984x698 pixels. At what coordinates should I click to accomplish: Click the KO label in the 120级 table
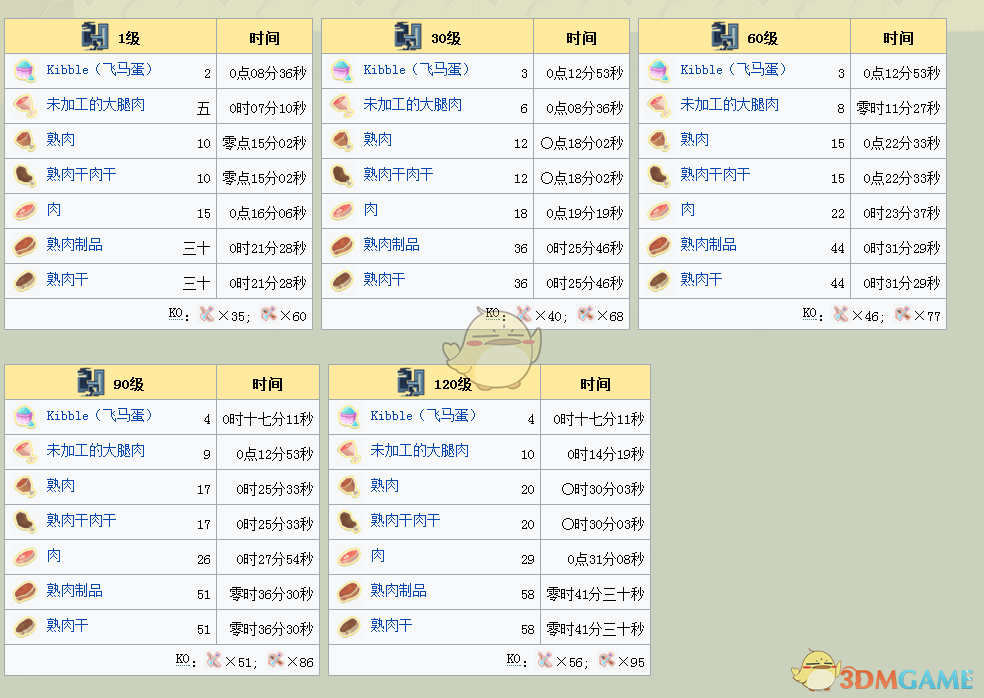[x=513, y=659]
